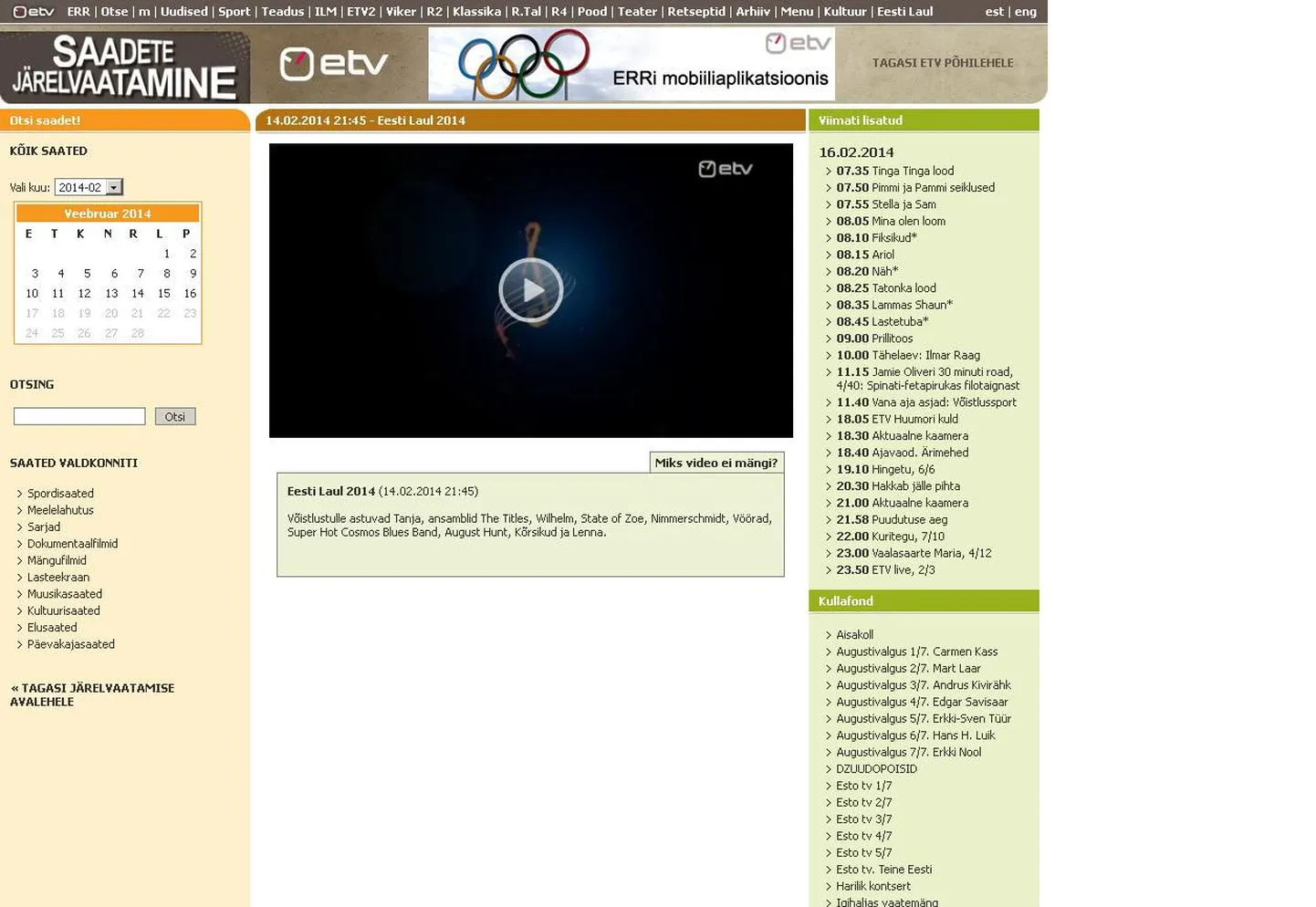This screenshot has height=907, width=1316.
Task: Open Aisakoll in Kullafond
Action: (x=854, y=635)
